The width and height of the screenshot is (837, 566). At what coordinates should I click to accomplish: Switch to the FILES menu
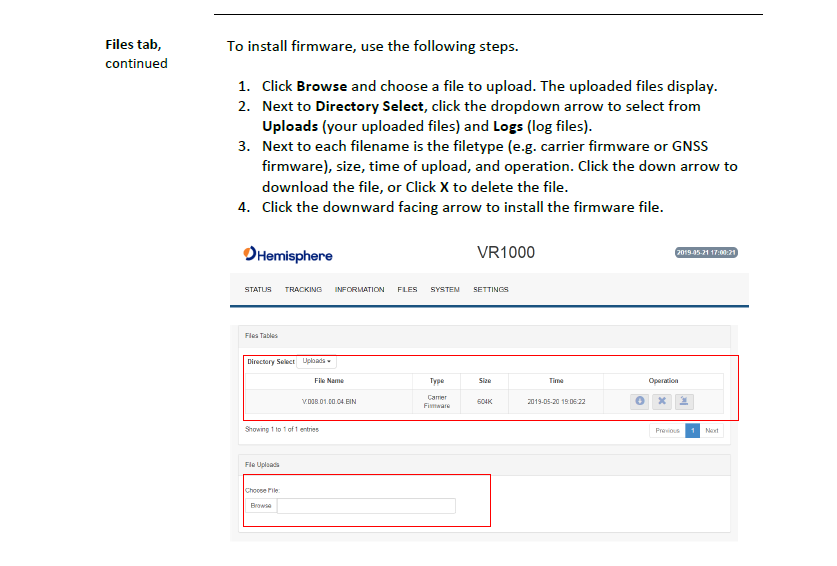pyautogui.click(x=407, y=290)
